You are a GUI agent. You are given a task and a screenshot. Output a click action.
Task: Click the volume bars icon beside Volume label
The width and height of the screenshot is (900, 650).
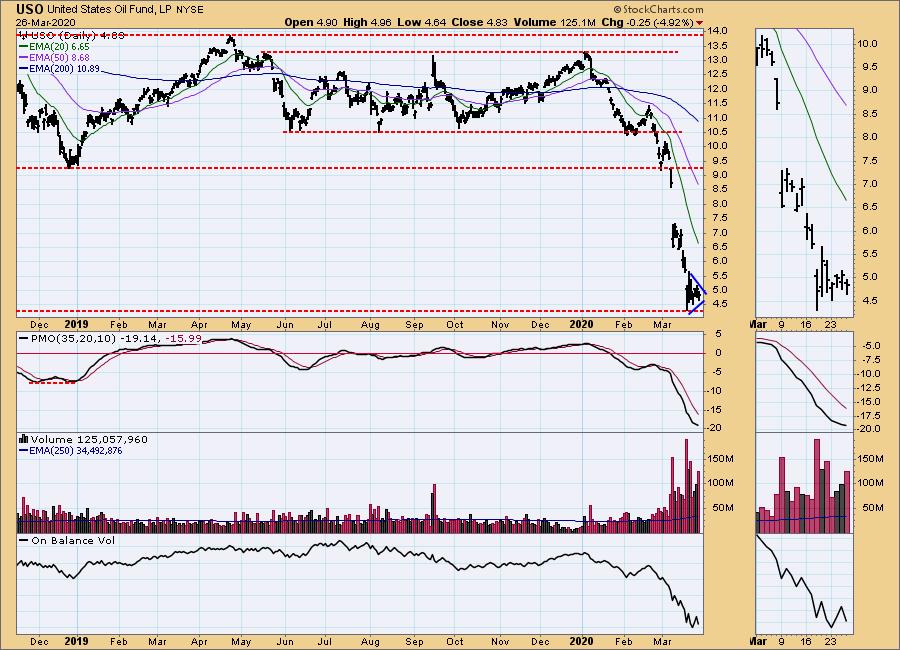(24, 439)
